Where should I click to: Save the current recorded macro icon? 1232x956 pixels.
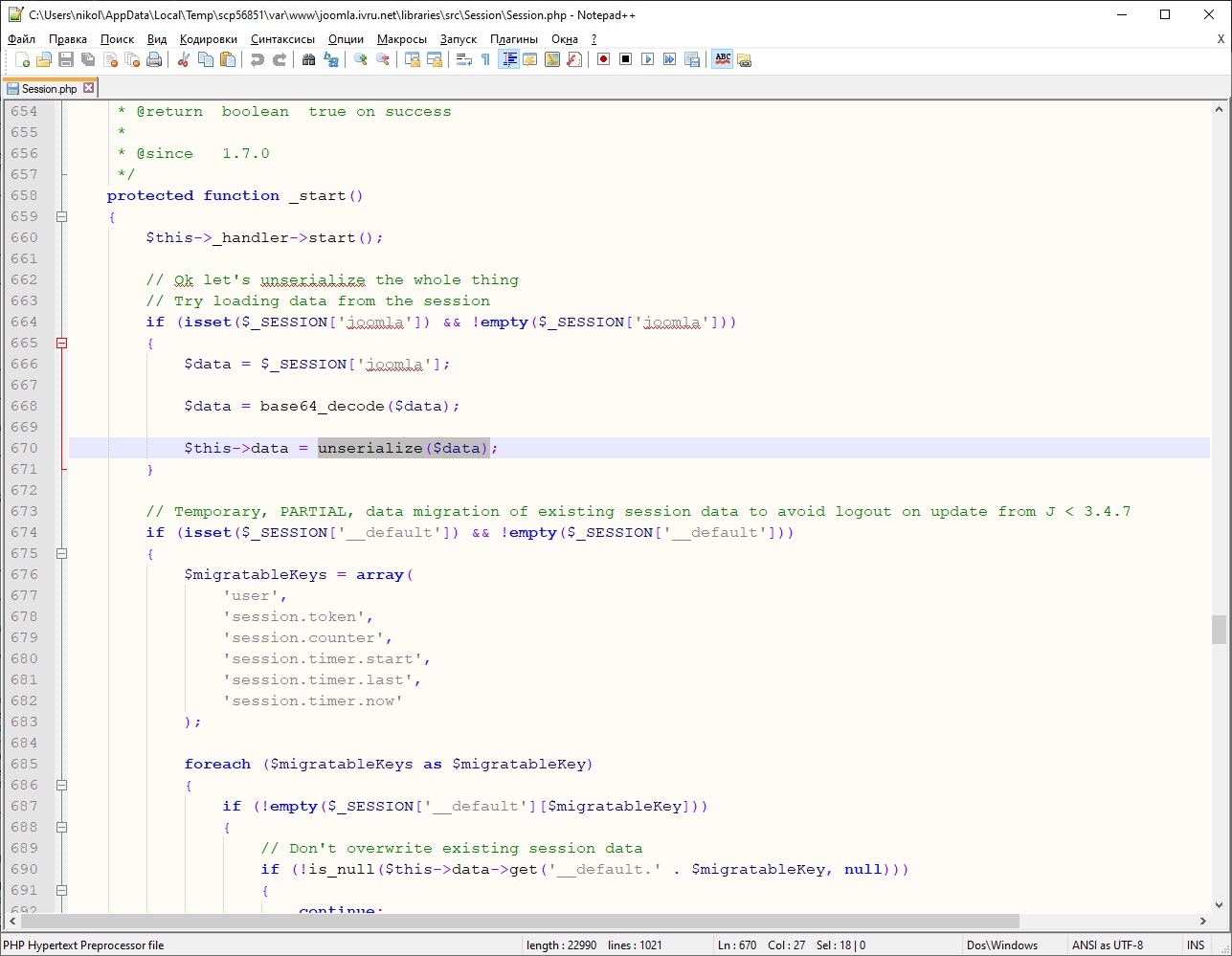click(692, 60)
